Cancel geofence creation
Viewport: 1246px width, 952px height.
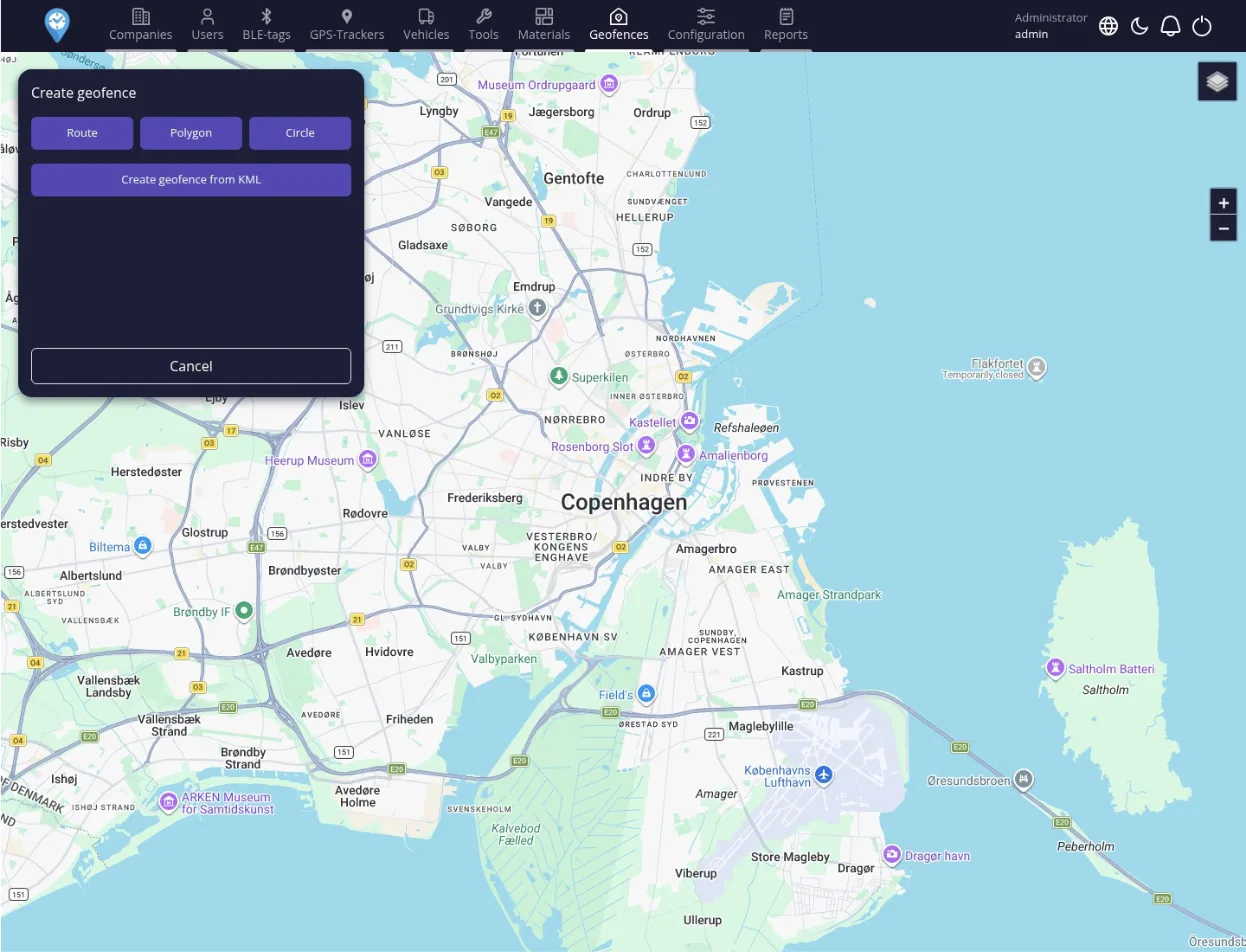click(x=191, y=366)
